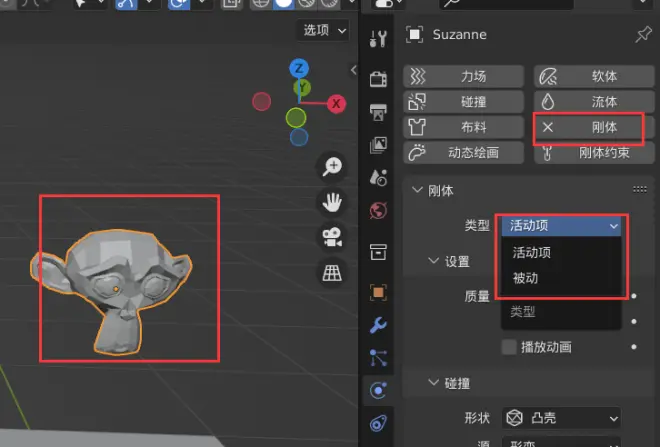Enable 碰撞 collision physics button
This screenshot has height=447, width=660.
pyautogui.click(x=463, y=102)
